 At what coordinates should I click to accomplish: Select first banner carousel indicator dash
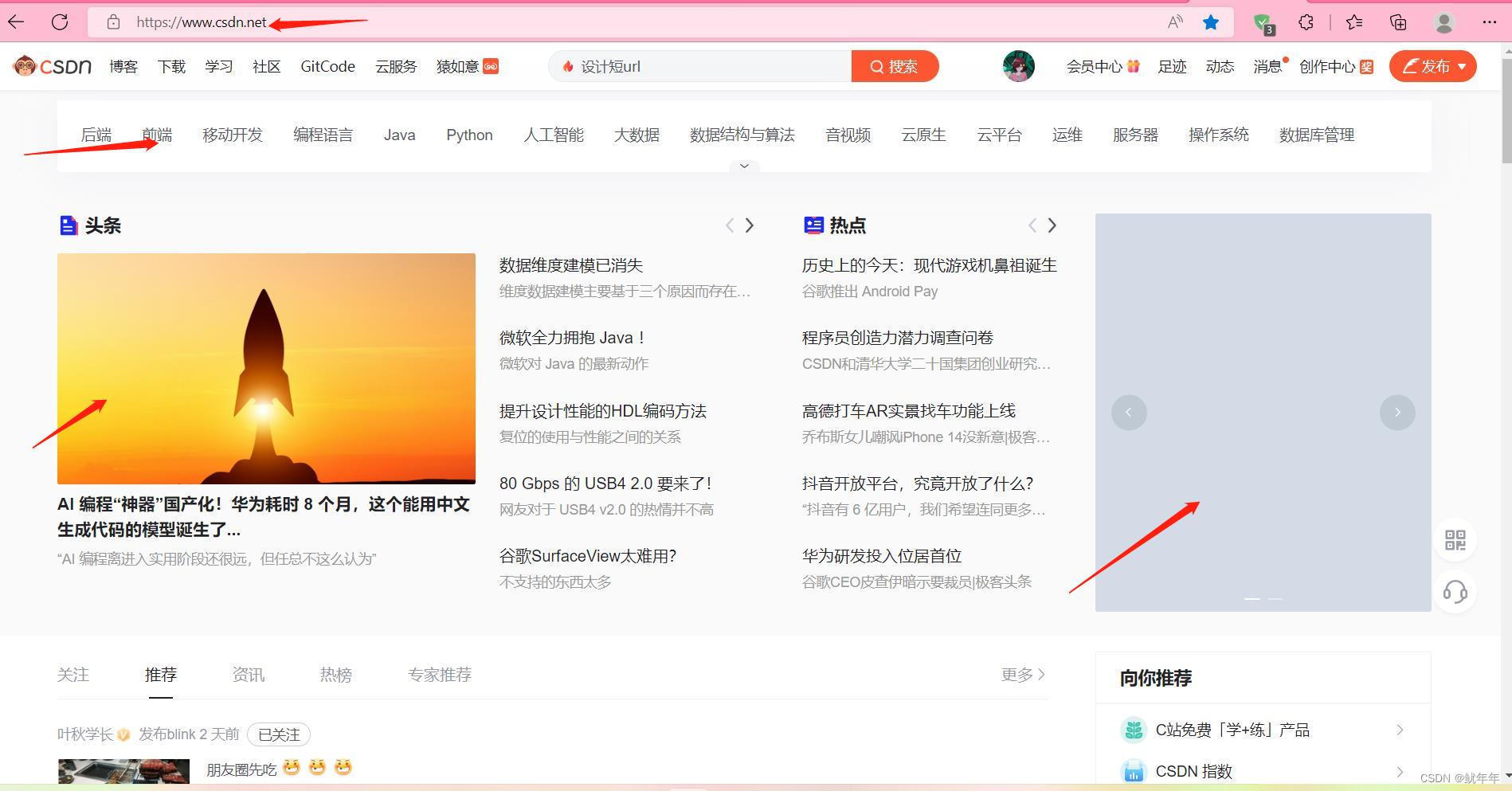[x=1252, y=598]
